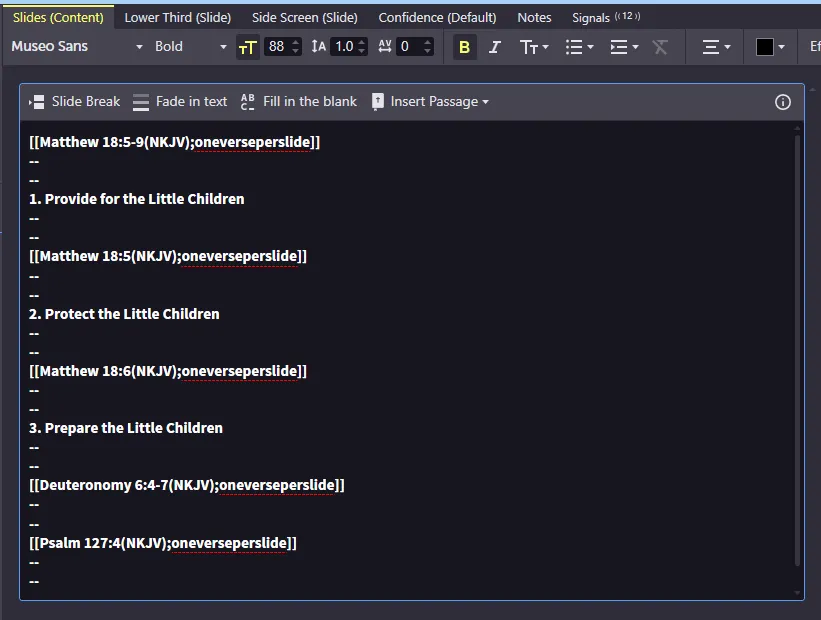Insert a Slide Break
This screenshot has width=821, height=620.
[75, 102]
